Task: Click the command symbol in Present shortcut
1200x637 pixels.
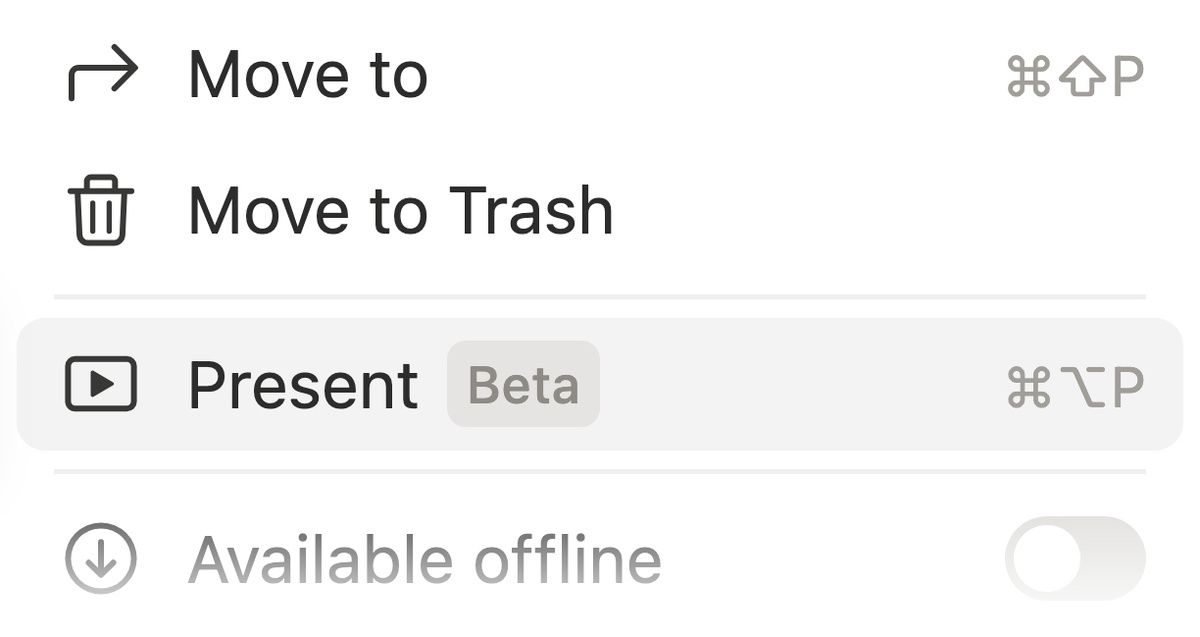Action: click(1029, 386)
